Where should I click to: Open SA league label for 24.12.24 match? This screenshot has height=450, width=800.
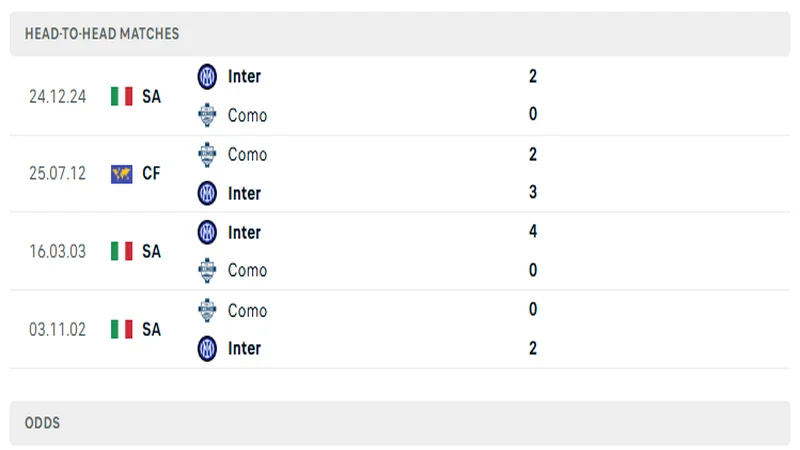pos(151,96)
